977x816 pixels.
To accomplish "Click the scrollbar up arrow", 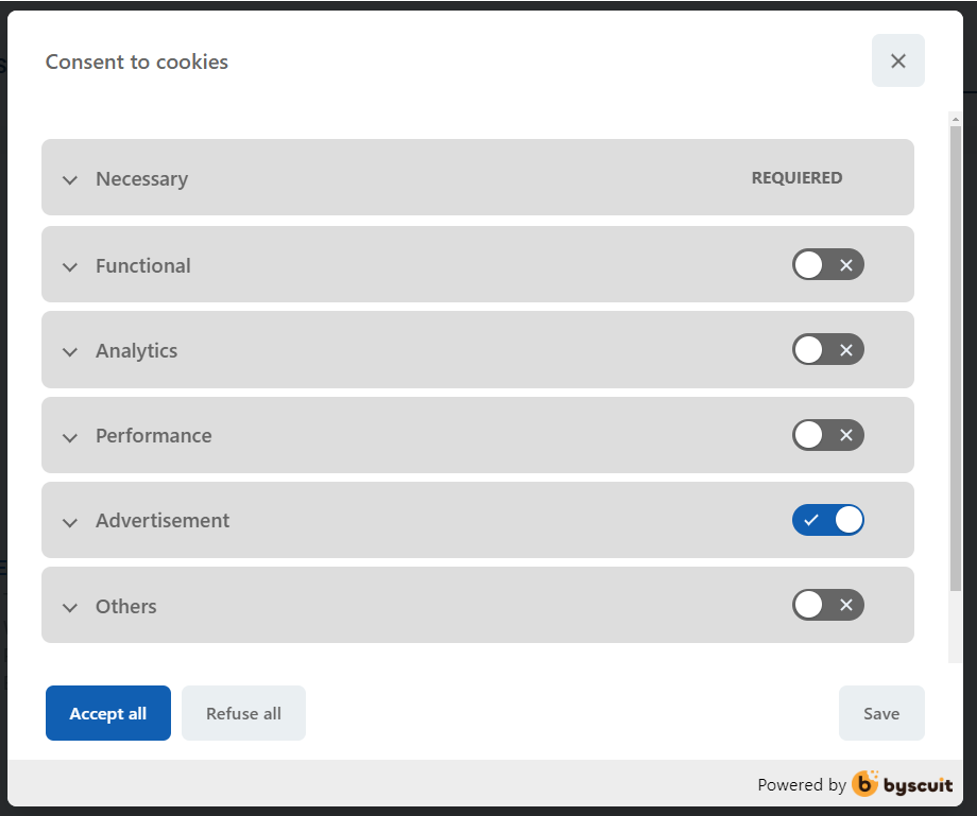I will point(955,118).
